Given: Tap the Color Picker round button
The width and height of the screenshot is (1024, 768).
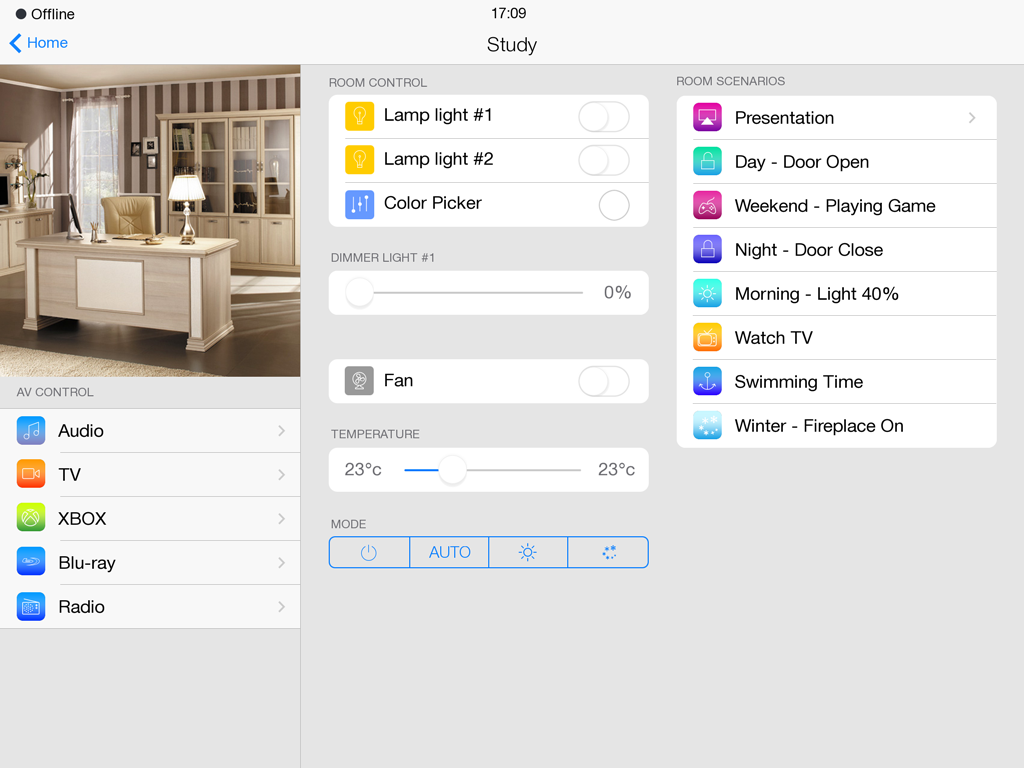Looking at the screenshot, I should click(614, 205).
